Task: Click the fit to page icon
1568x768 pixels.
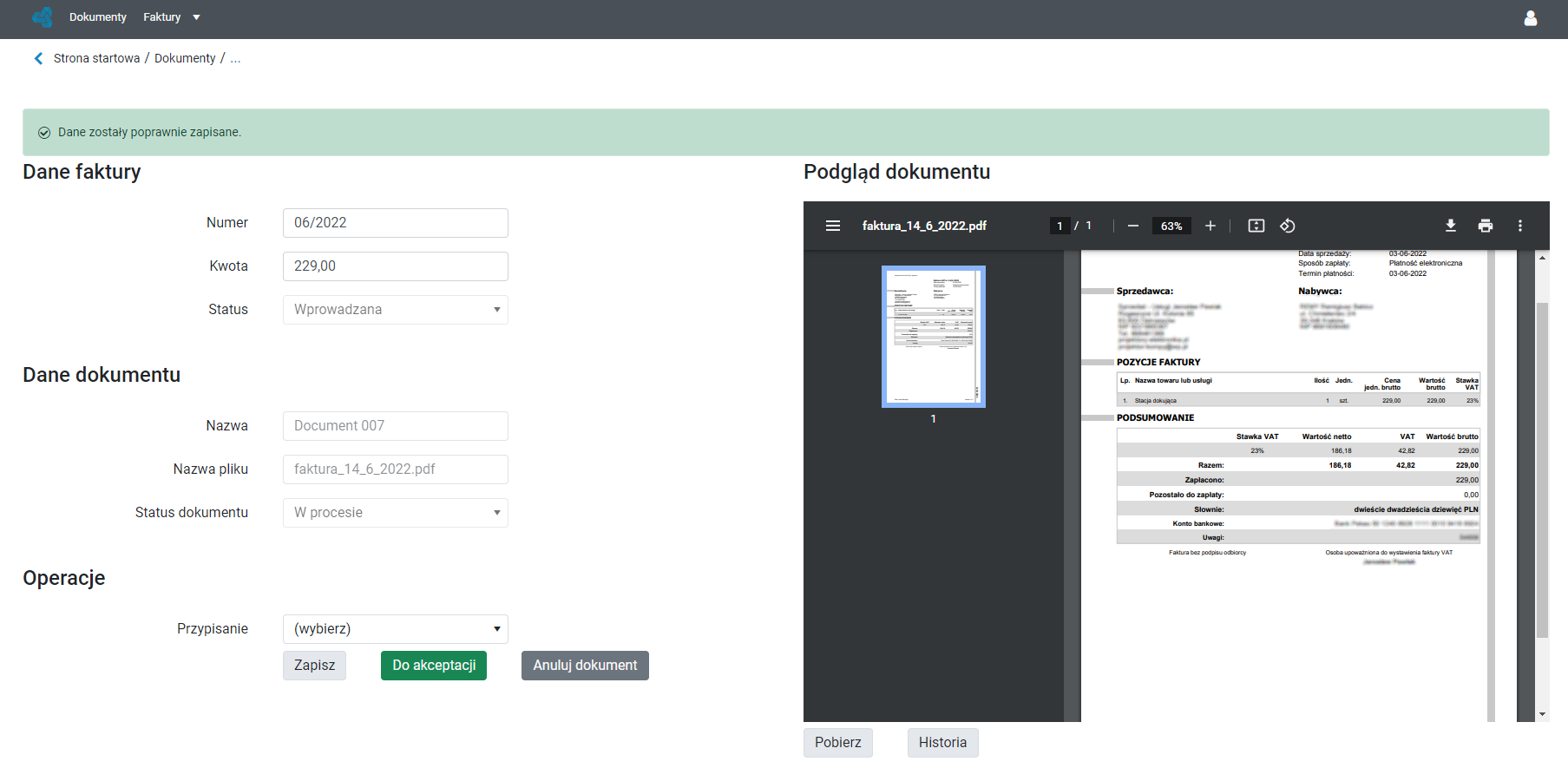Action: [x=1256, y=226]
